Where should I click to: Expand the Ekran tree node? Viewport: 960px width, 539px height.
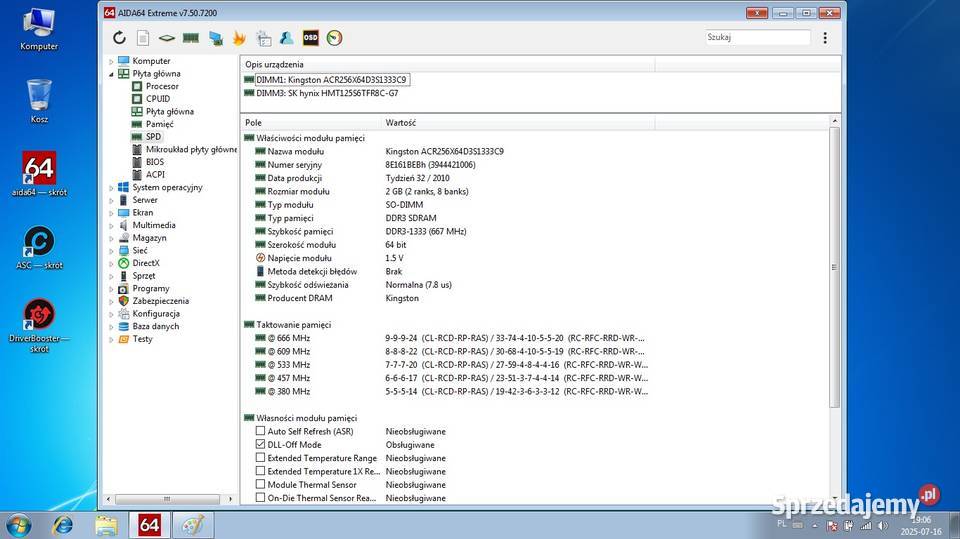pyautogui.click(x=111, y=213)
